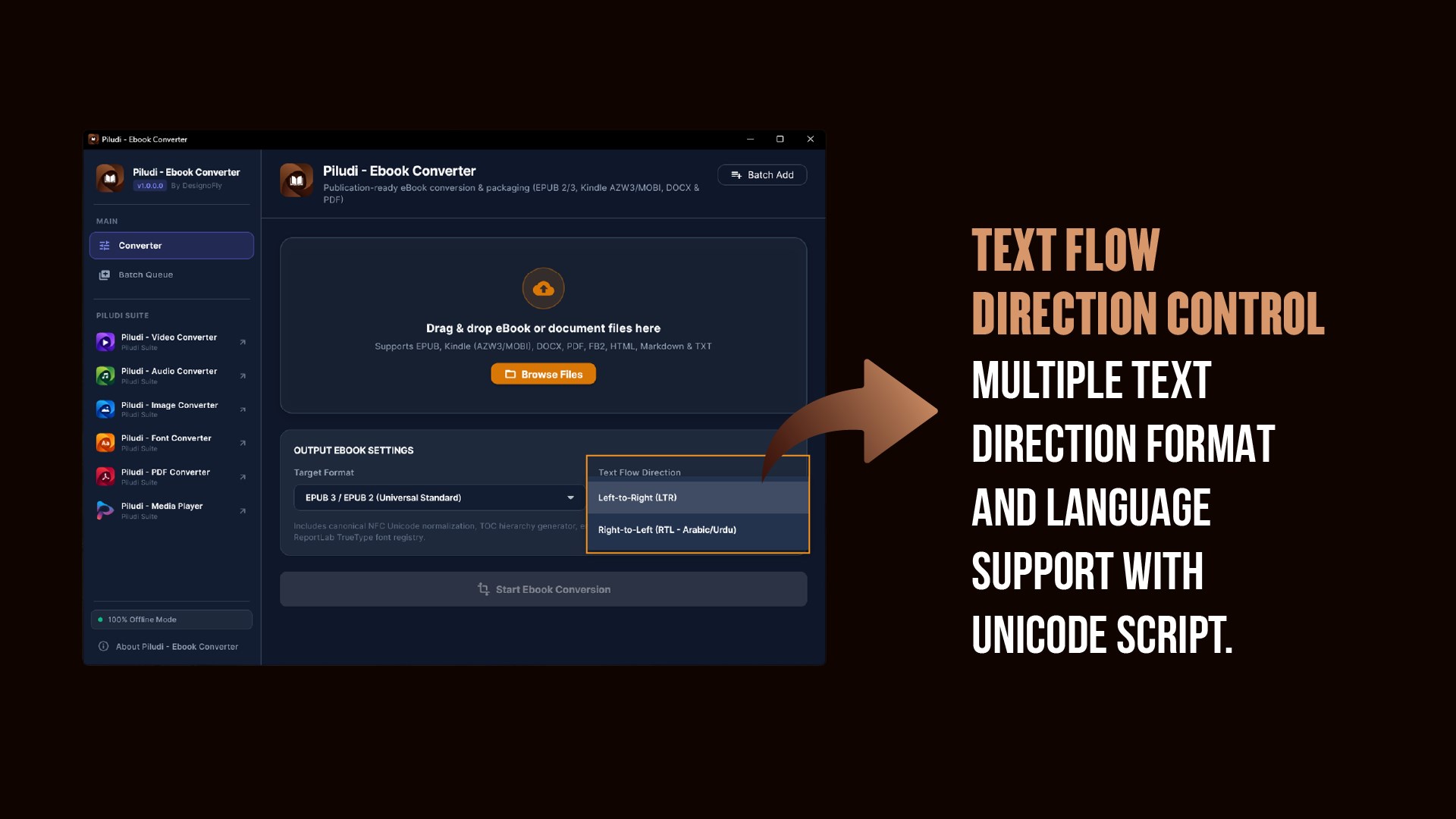This screenshot has height=819, width=1456.
Task: Click the Piludi Video Converter icon
Action: tap(105, 342)
